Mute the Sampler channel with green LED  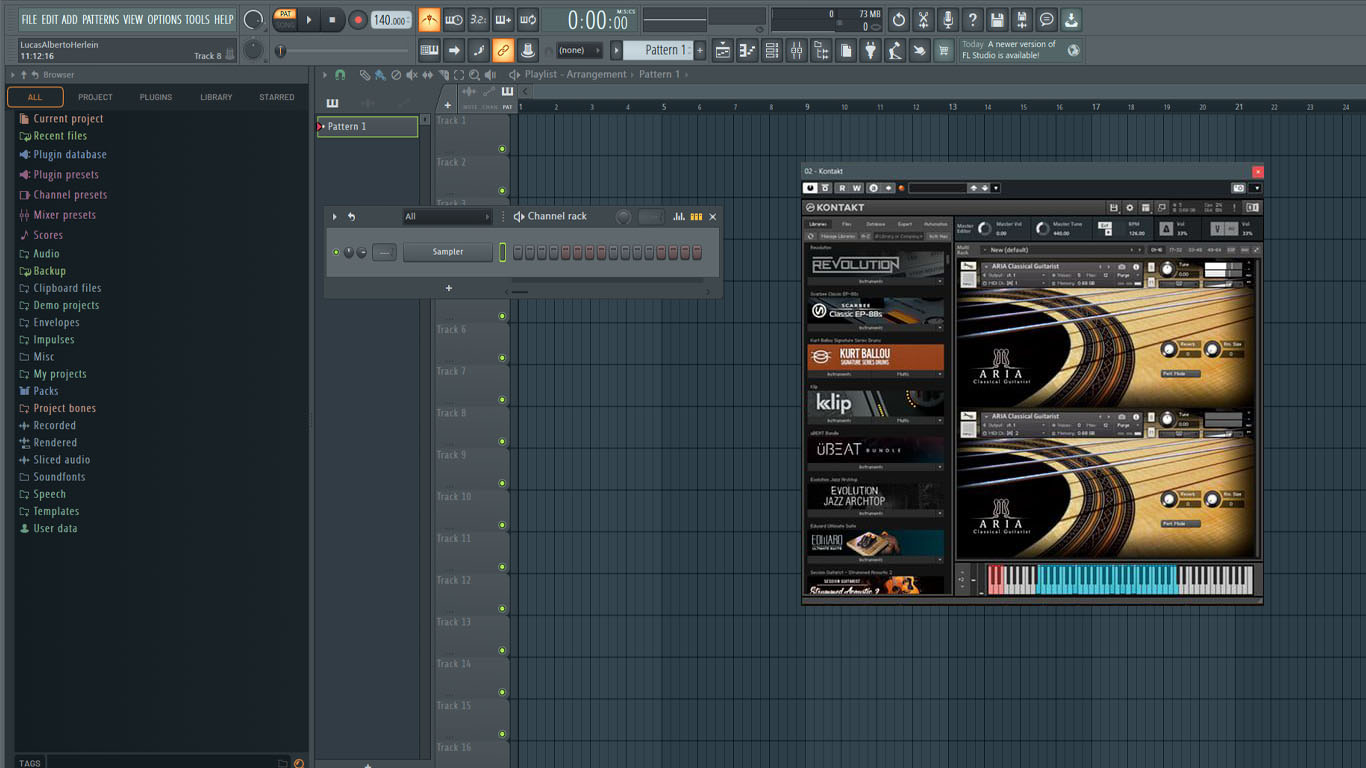[336, 252]
